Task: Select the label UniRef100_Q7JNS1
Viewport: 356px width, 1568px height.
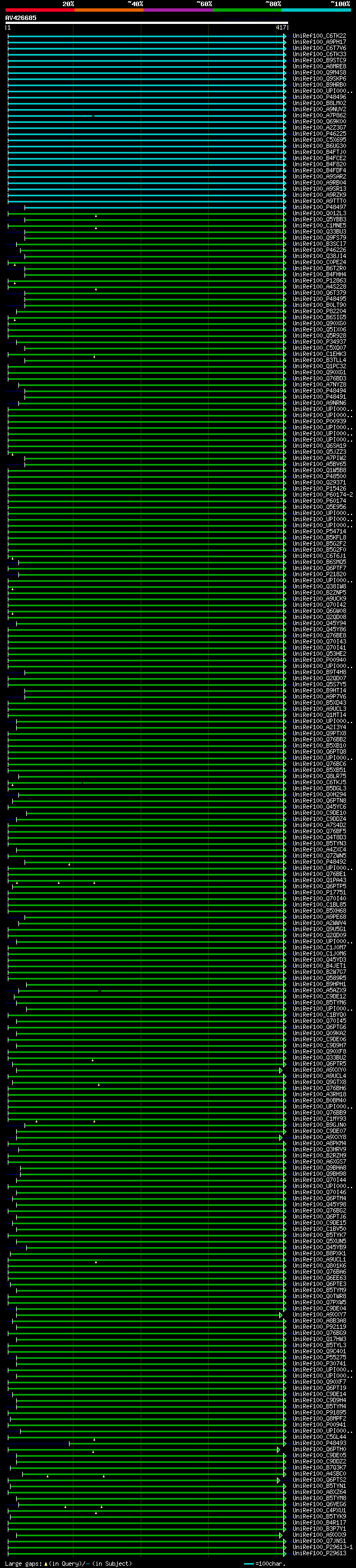Action: coord(319,1541)
